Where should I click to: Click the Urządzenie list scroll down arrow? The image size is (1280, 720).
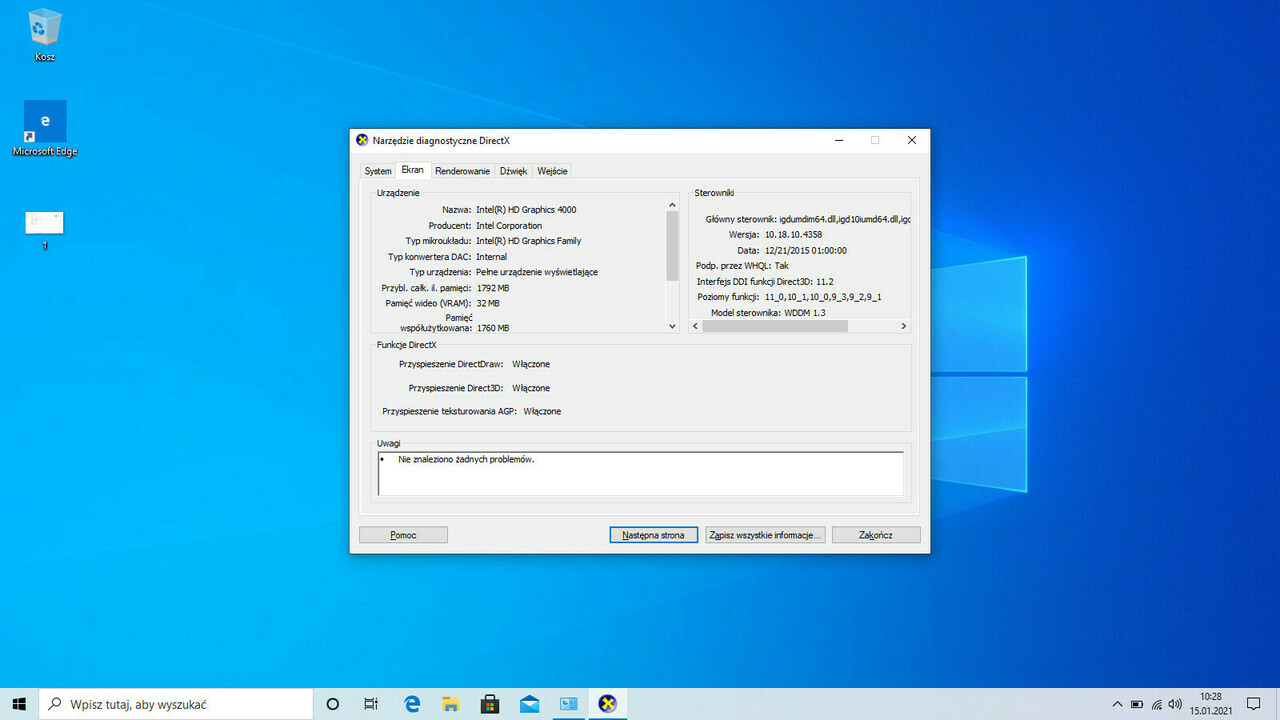click(x=672, y=326)
